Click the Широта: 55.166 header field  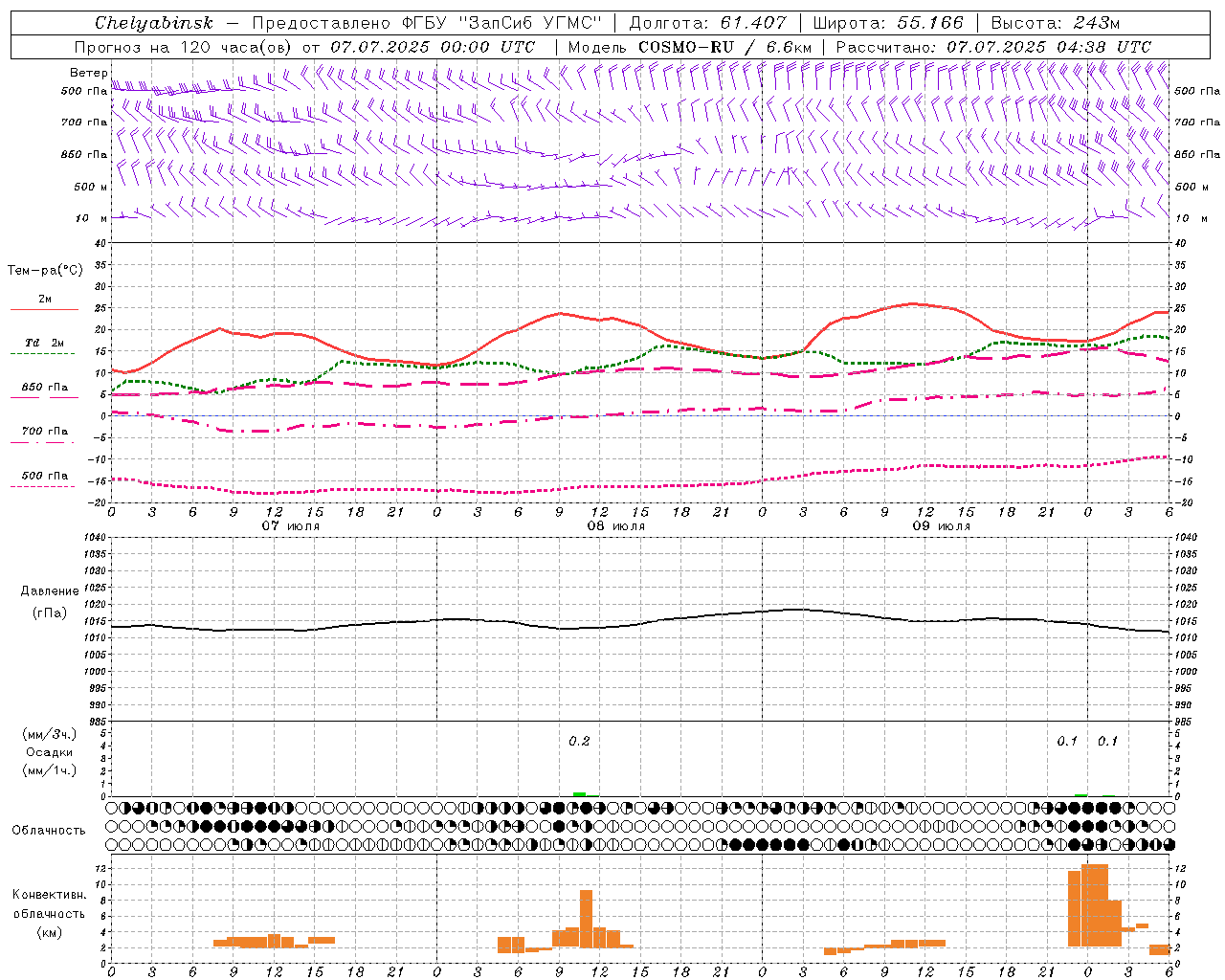pyautogui.click(x=887, y=23)
